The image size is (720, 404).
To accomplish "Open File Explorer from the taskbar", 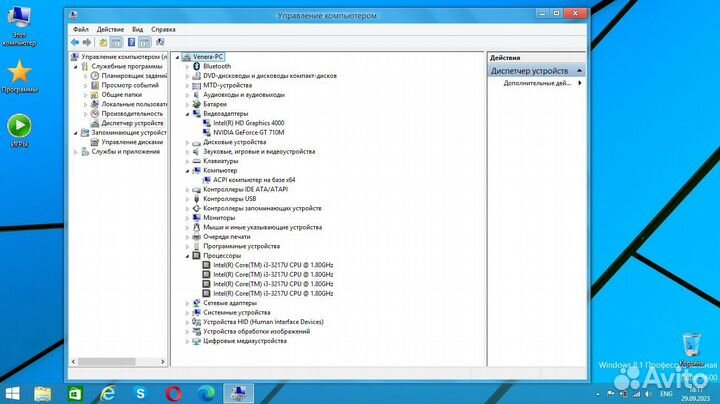I will 43,393.
